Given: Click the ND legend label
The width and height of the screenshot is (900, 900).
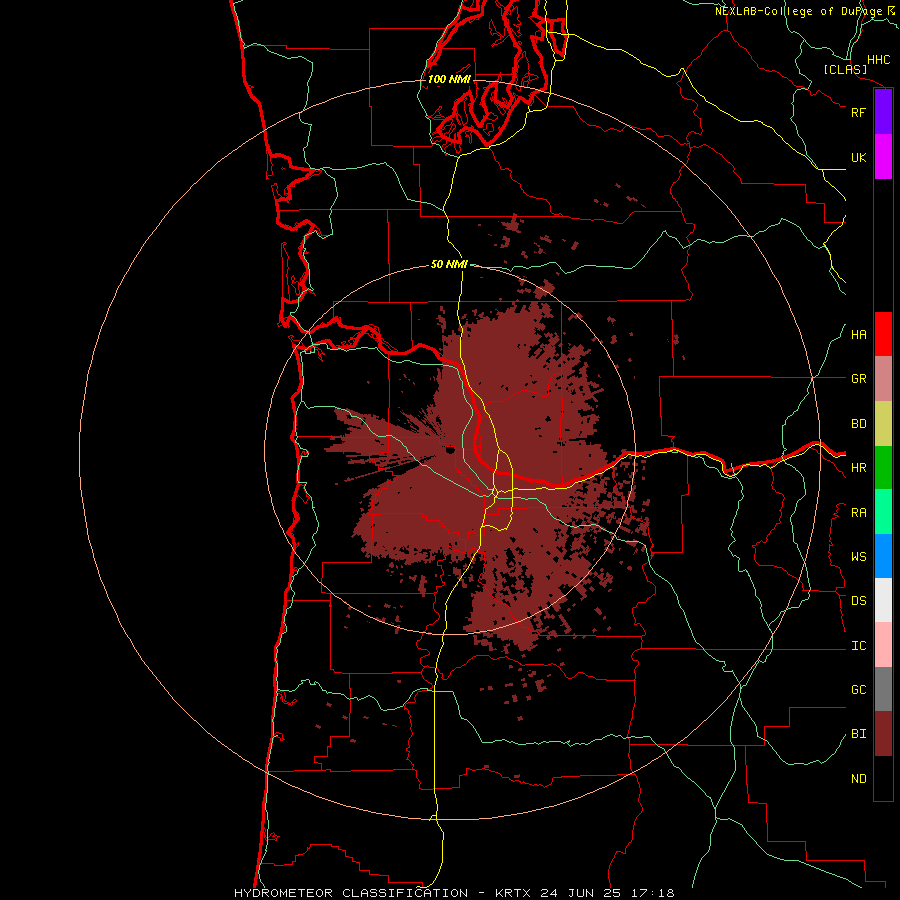Looking at the screenshot, I should (x=858, y=779).
